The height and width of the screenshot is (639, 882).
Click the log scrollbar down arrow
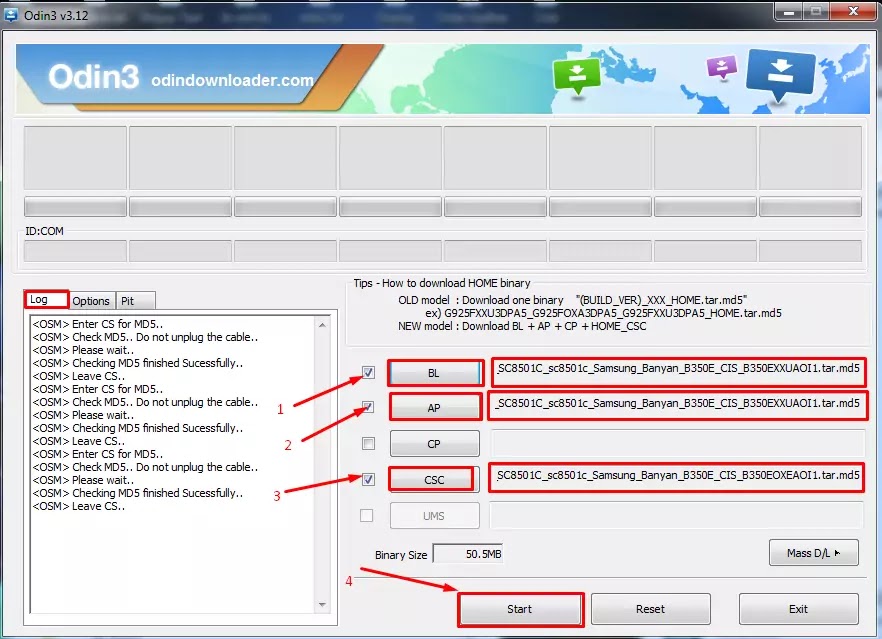coord(322,605)
